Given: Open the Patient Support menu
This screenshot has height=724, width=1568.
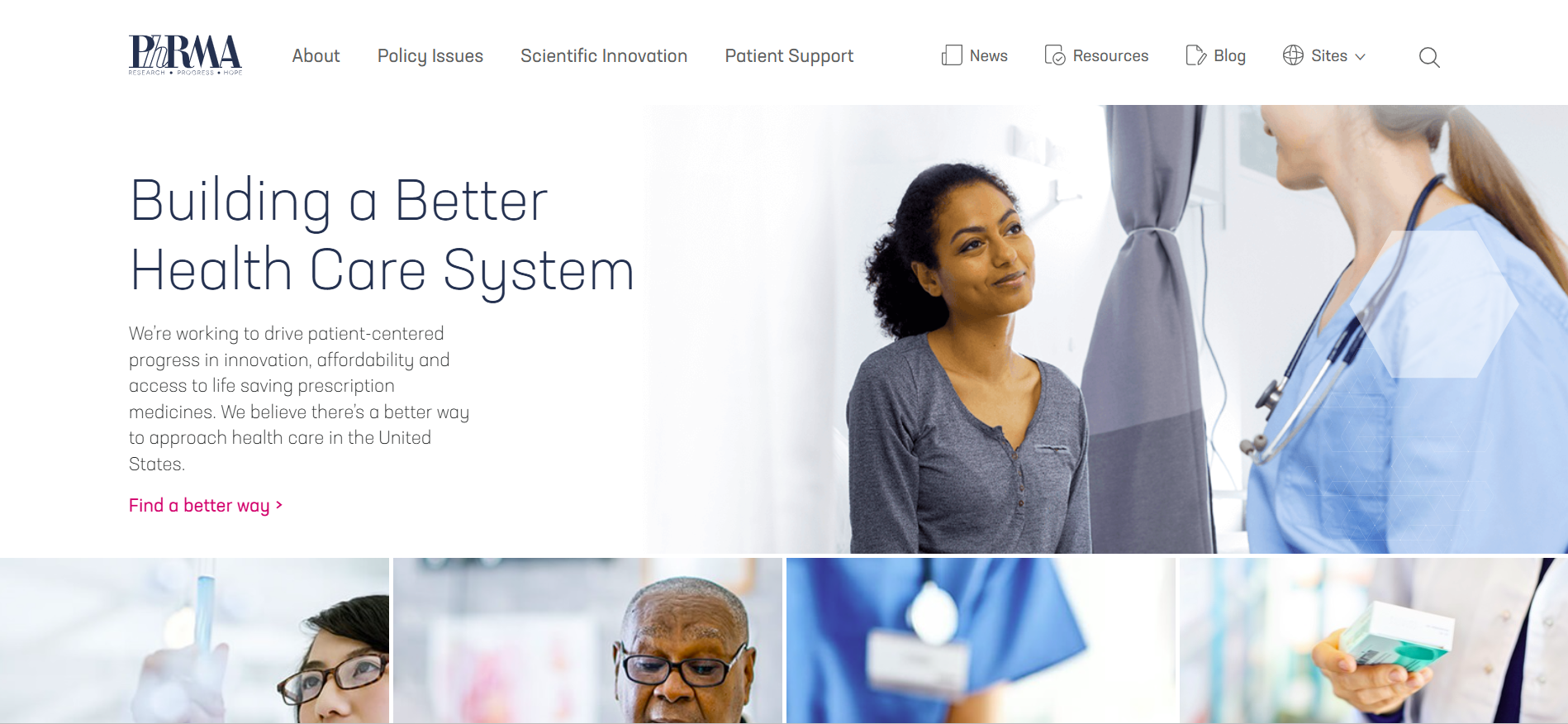Looking at the screenshot, I should pos(789,56).
